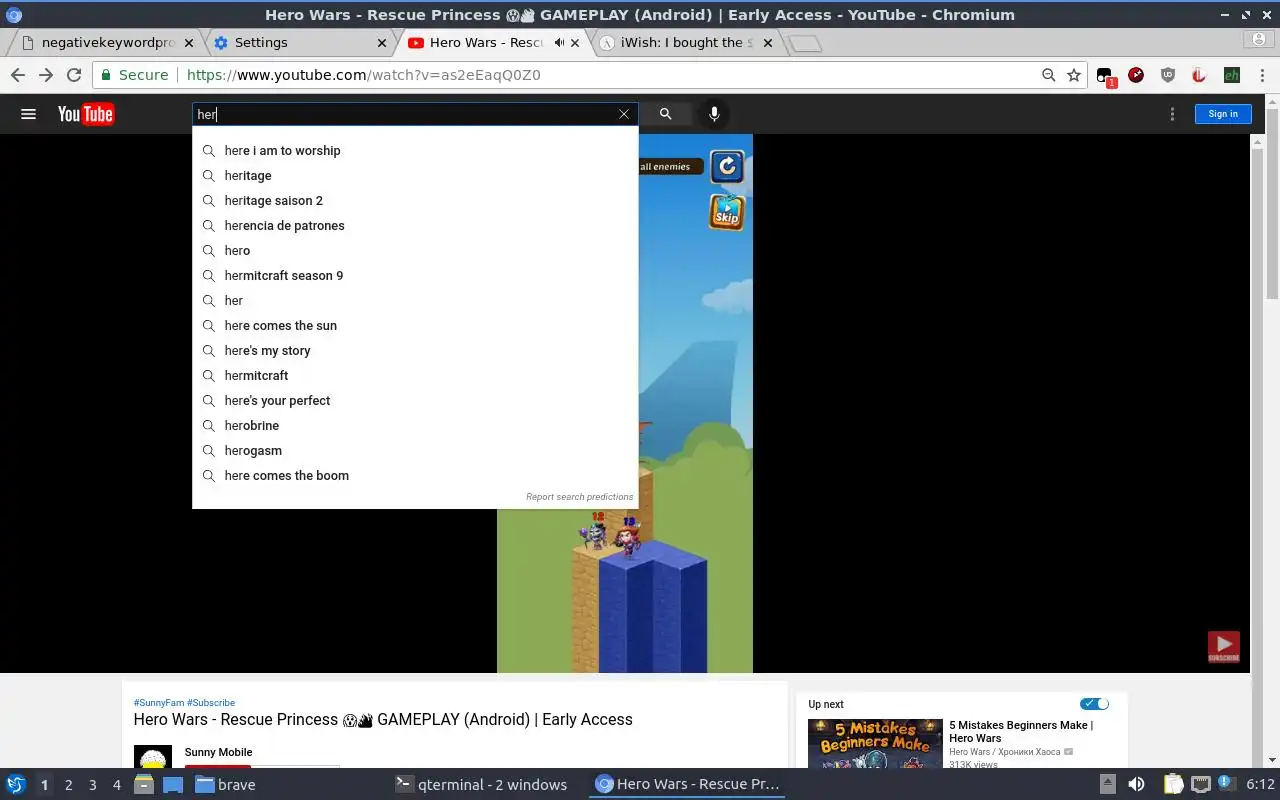This screenshot has height=800, width=1280.
Task: Open the dark red round extension icon
Action: [1136, 75]
